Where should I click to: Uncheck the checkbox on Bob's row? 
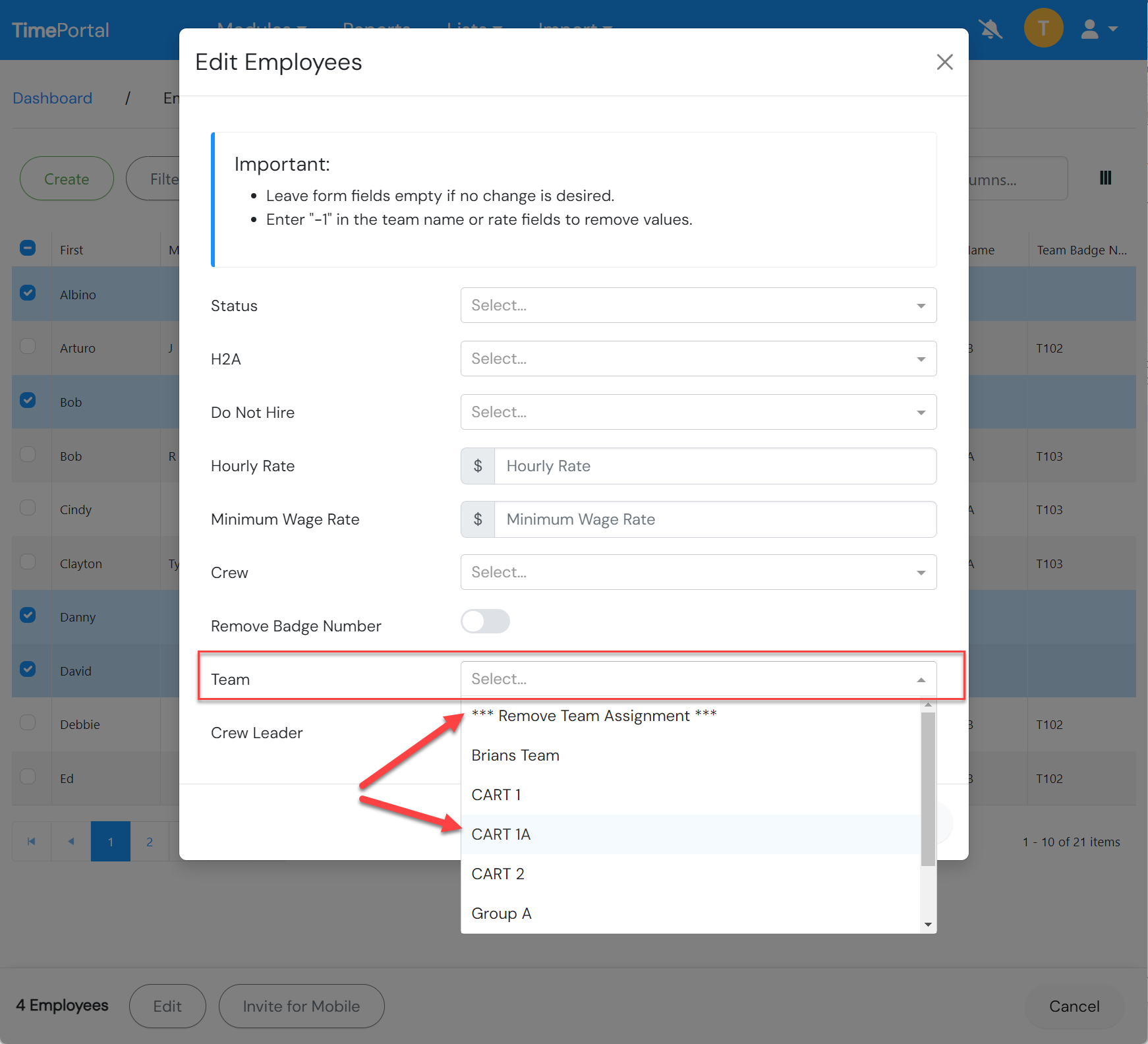coord(28,401)
